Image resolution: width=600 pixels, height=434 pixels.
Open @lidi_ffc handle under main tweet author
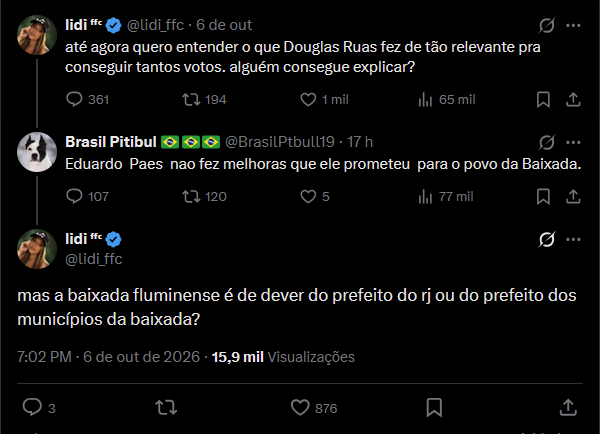point(94,259)
